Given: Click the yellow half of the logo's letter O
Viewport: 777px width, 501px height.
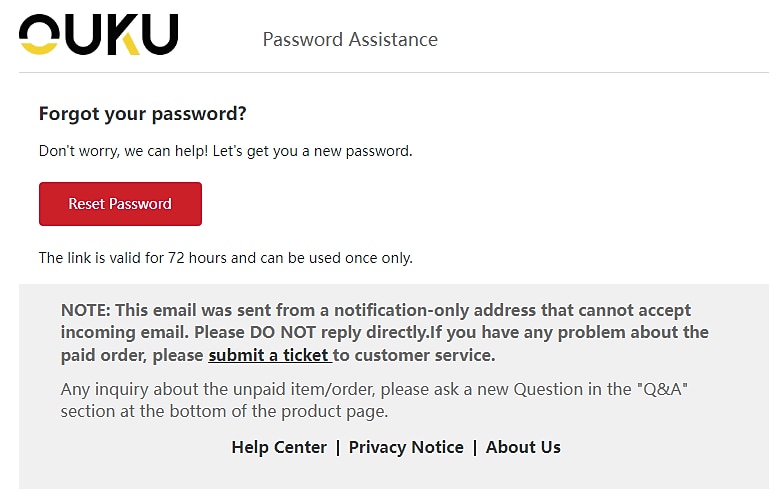Looking at the screenshot, I should point(38,45).
